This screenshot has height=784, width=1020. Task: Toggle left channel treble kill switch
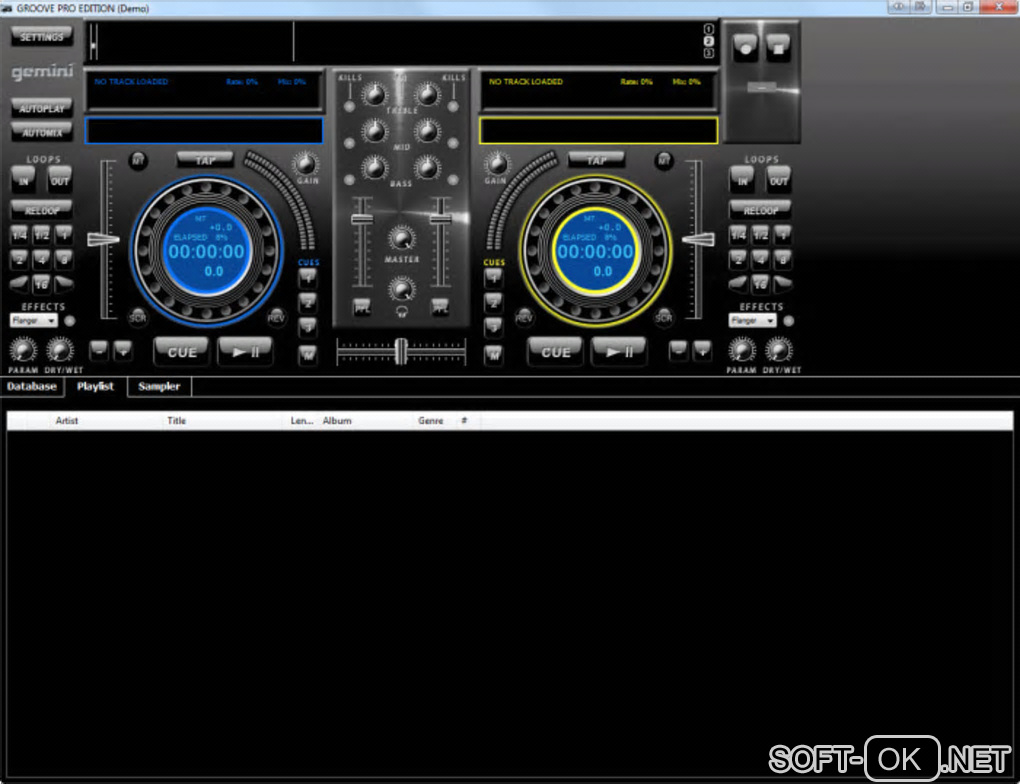point(349,105)
